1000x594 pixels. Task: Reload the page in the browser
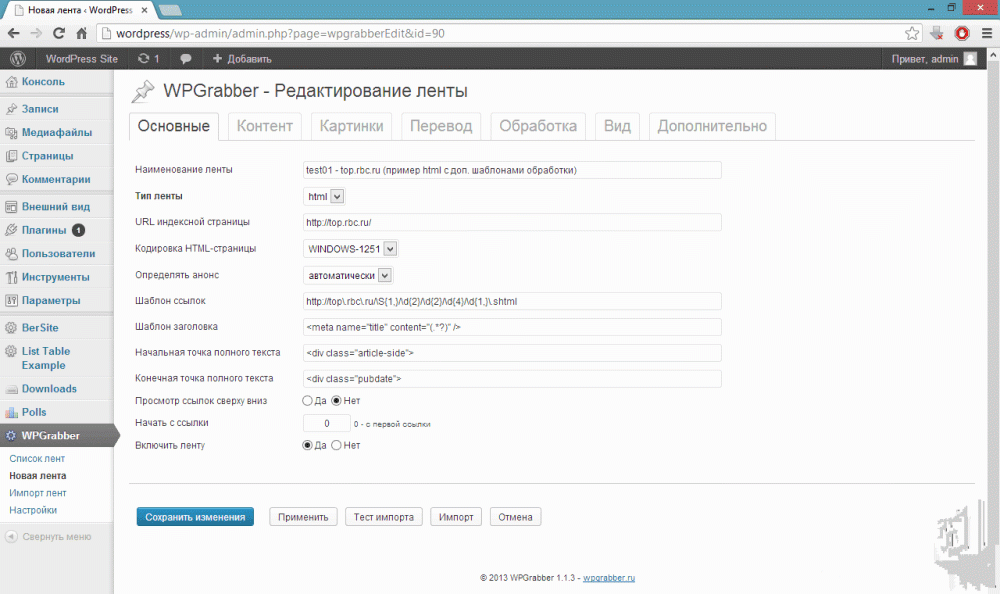point(58,33)
